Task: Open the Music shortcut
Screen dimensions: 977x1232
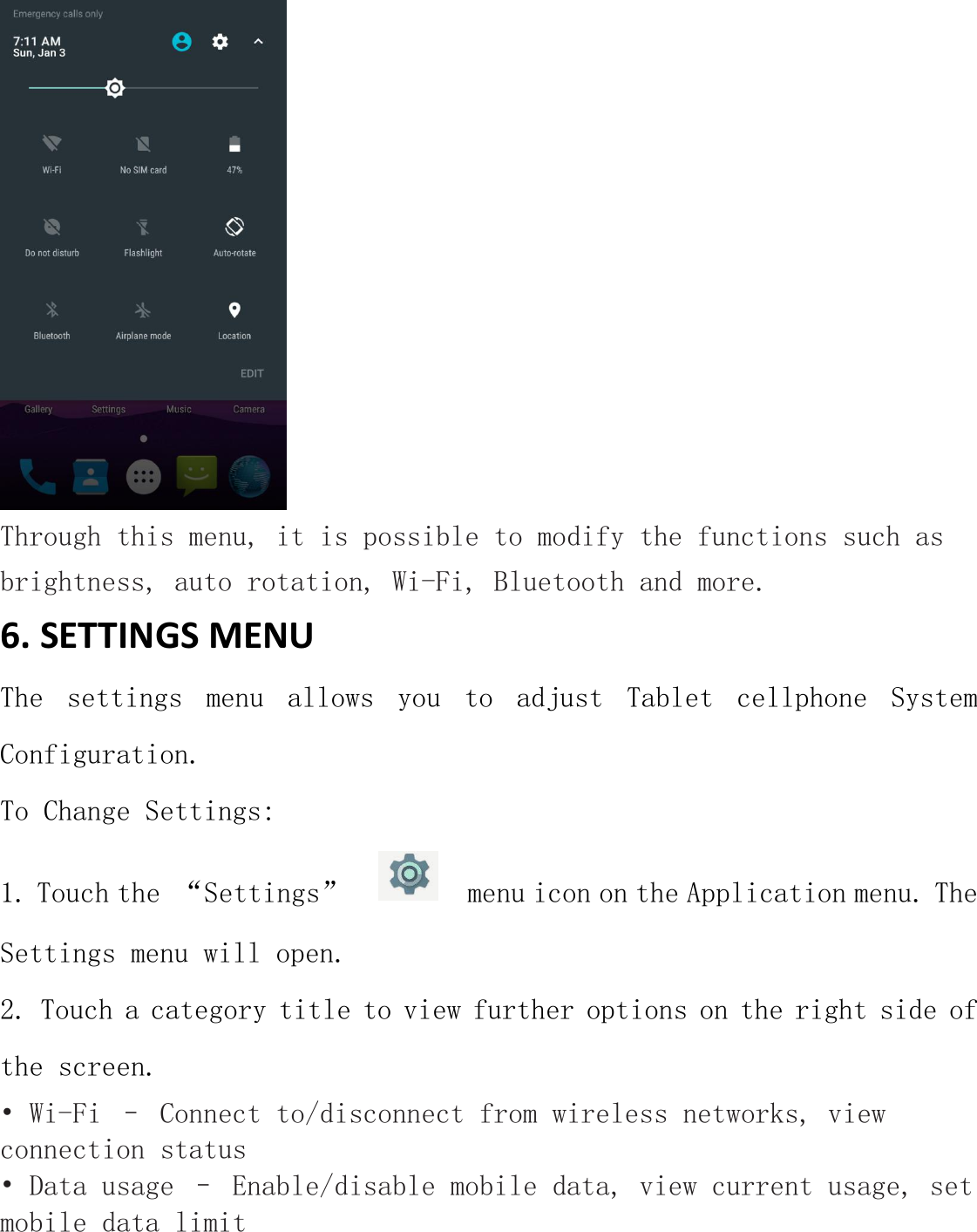Action: [x=179, y=408]
